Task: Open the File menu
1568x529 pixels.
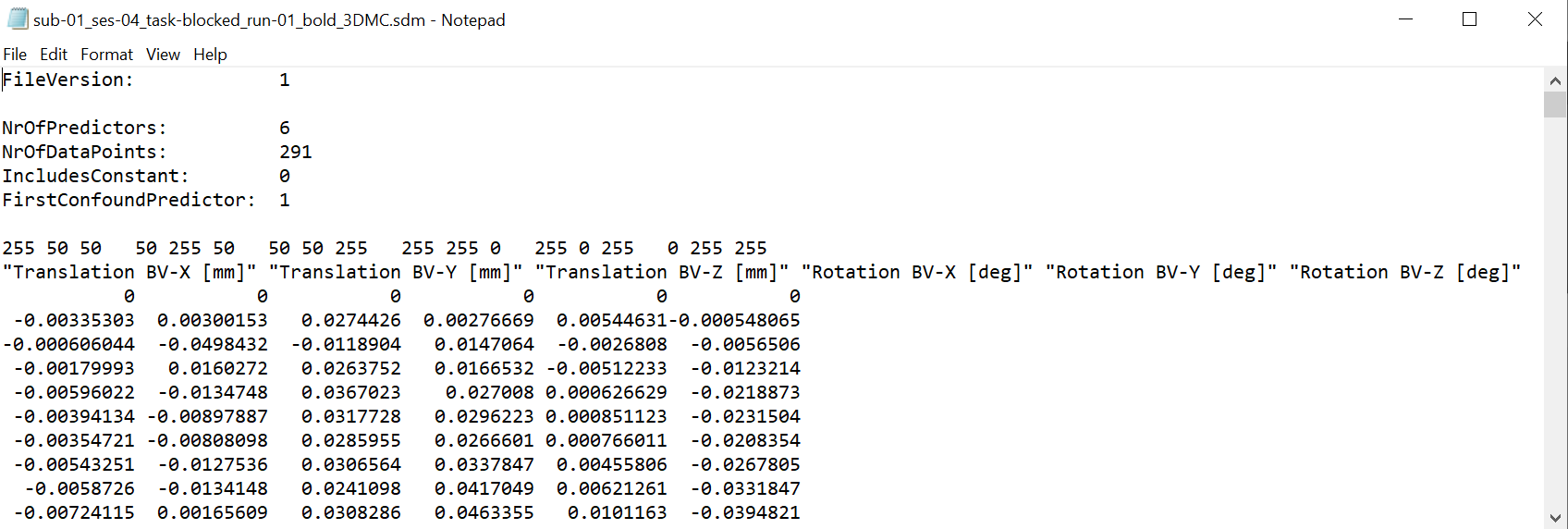Action: click(15, 55)
